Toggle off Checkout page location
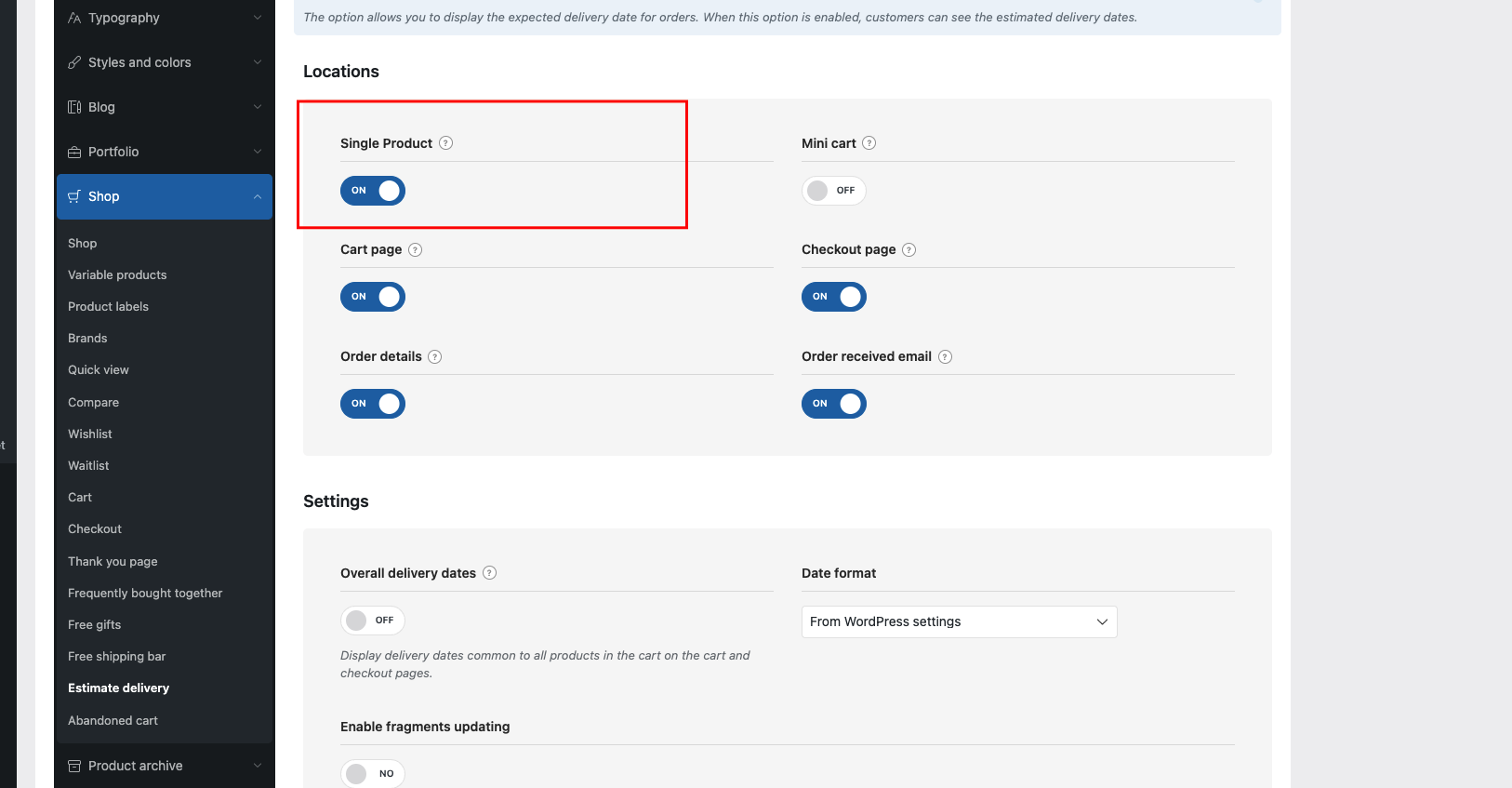 pos(834,297)
